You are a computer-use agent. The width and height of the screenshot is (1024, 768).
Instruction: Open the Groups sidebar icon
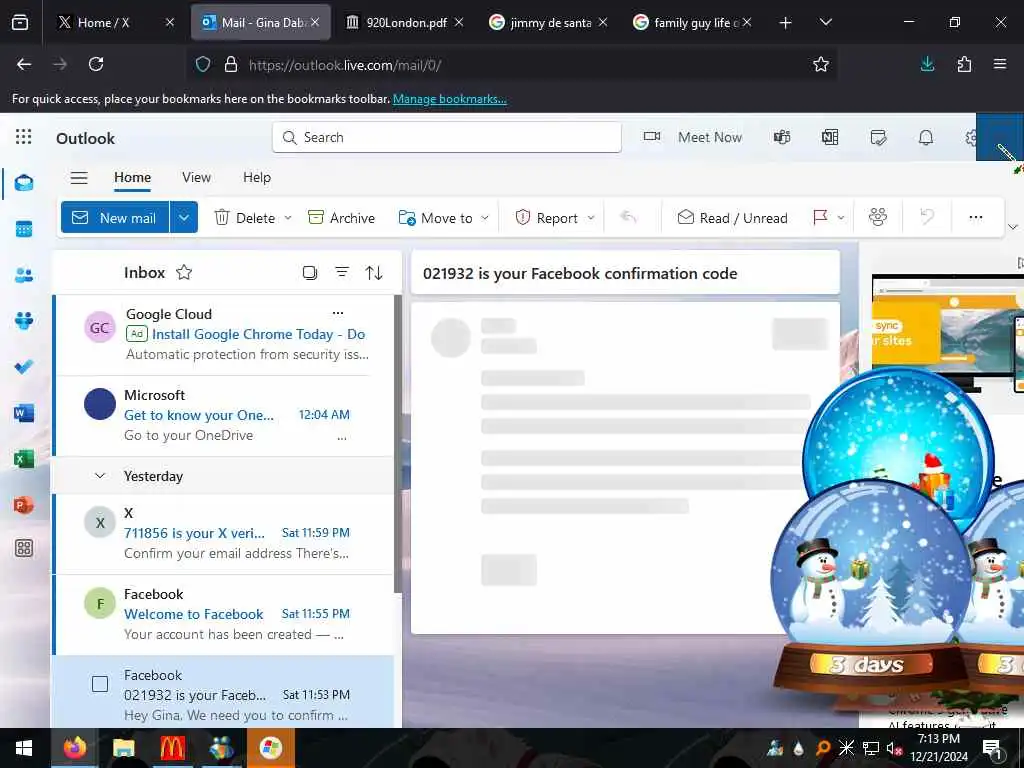pos(24,321)
